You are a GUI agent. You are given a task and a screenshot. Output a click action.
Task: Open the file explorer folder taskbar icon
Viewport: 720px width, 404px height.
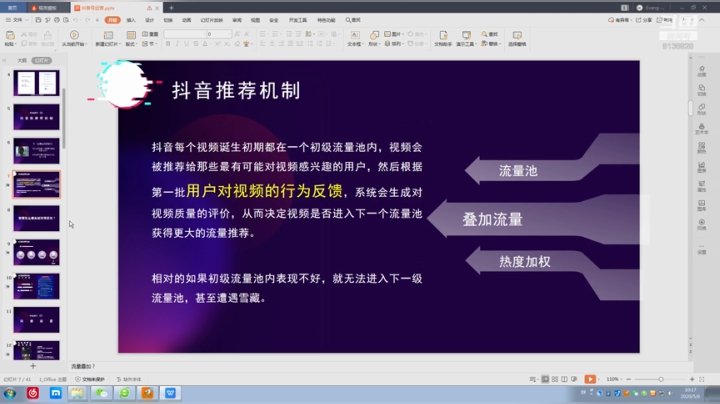click(78, 393)
